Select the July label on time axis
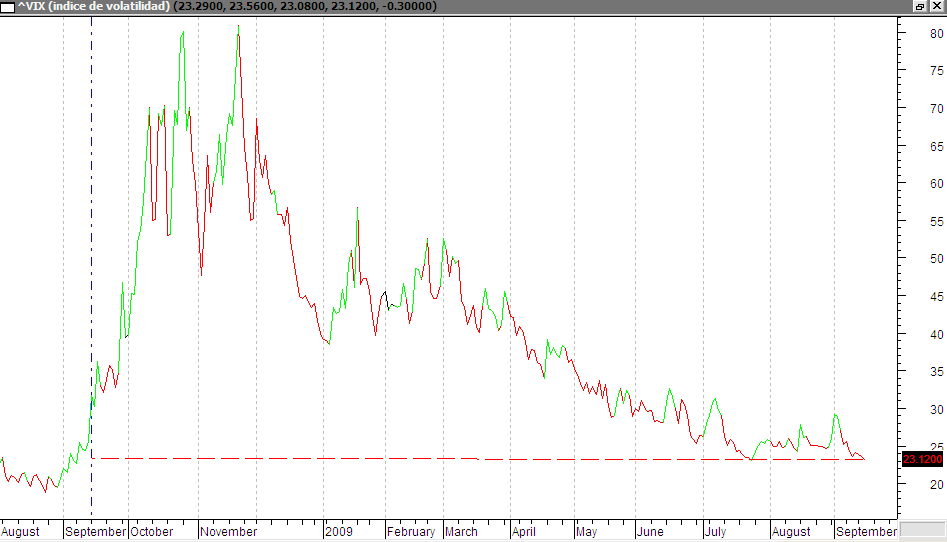The image size is (947, 542). [x=716, y=532]
